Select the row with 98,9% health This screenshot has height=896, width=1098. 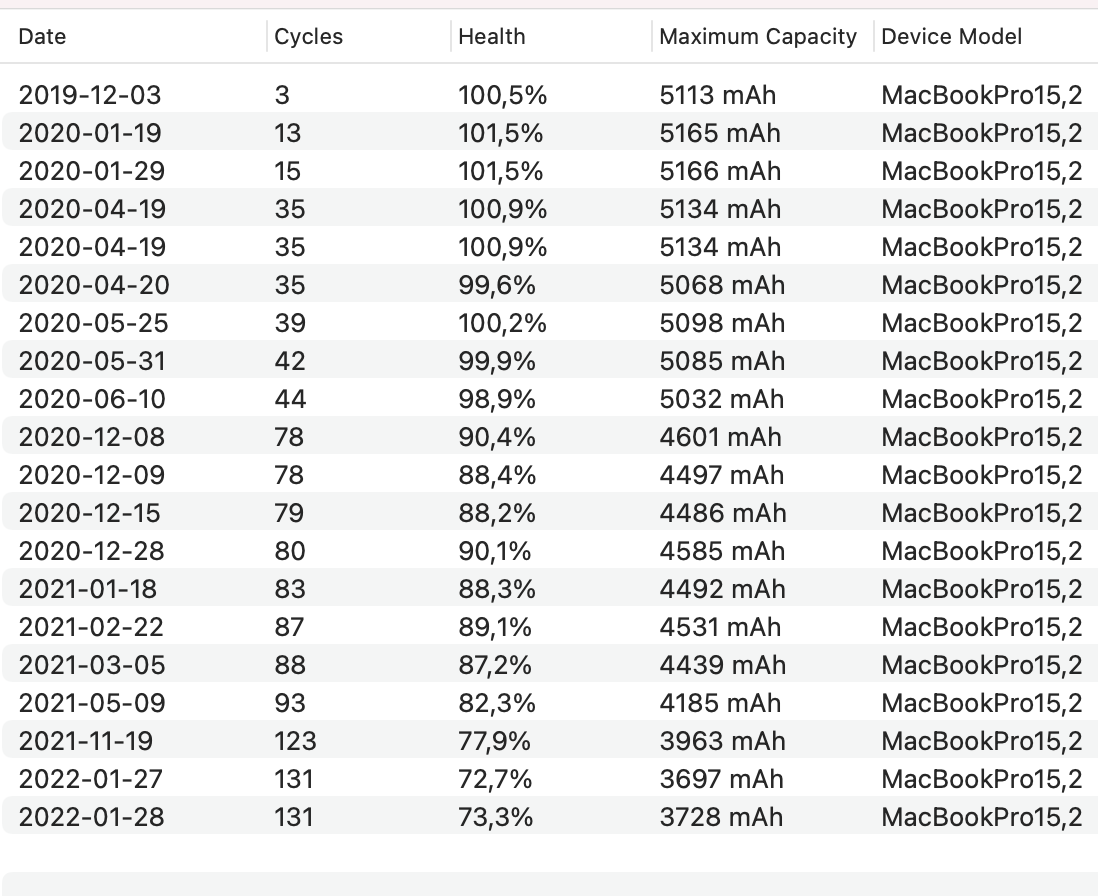point(550,399)
